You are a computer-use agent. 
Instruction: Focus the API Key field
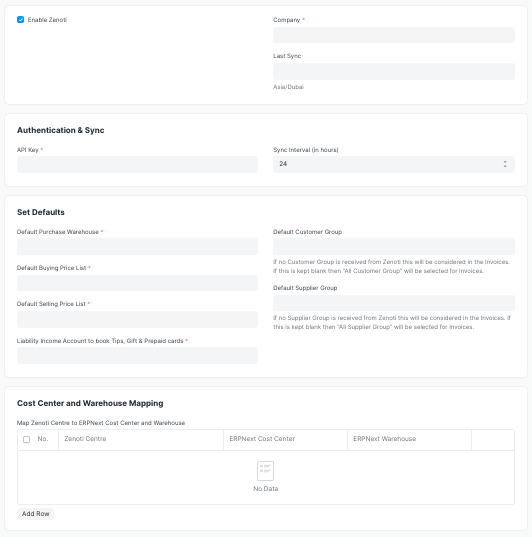pyautogui.click(x=137, y=164)
